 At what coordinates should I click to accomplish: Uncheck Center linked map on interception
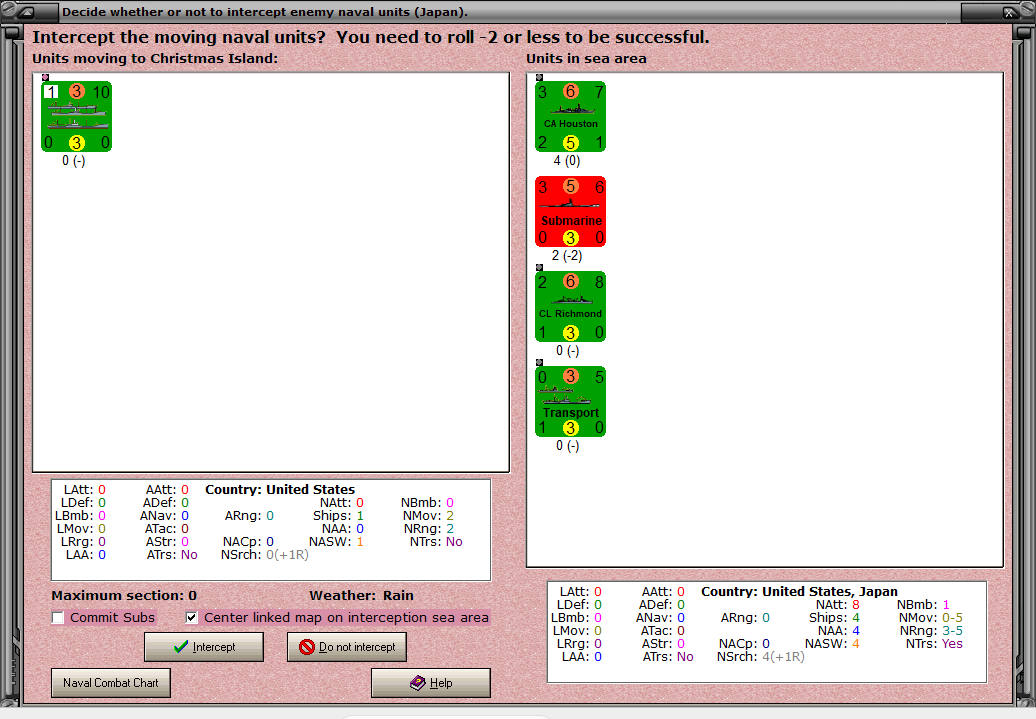coord(192,617)
